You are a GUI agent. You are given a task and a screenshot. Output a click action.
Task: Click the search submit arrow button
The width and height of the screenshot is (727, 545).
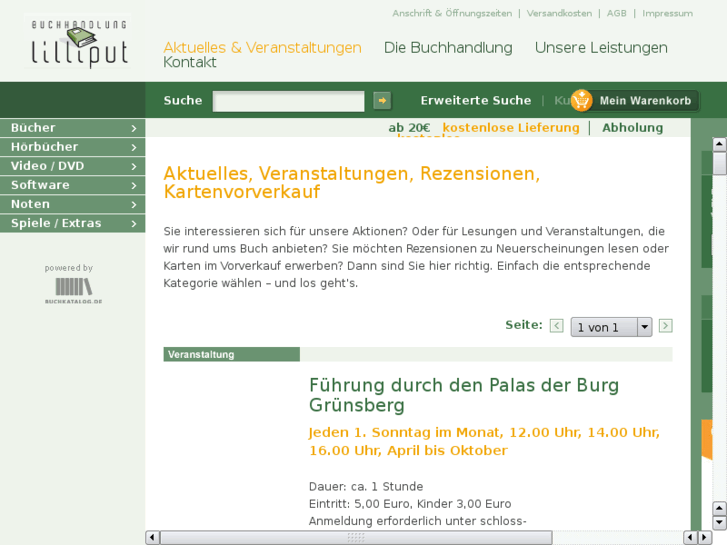tap(382, 101)
